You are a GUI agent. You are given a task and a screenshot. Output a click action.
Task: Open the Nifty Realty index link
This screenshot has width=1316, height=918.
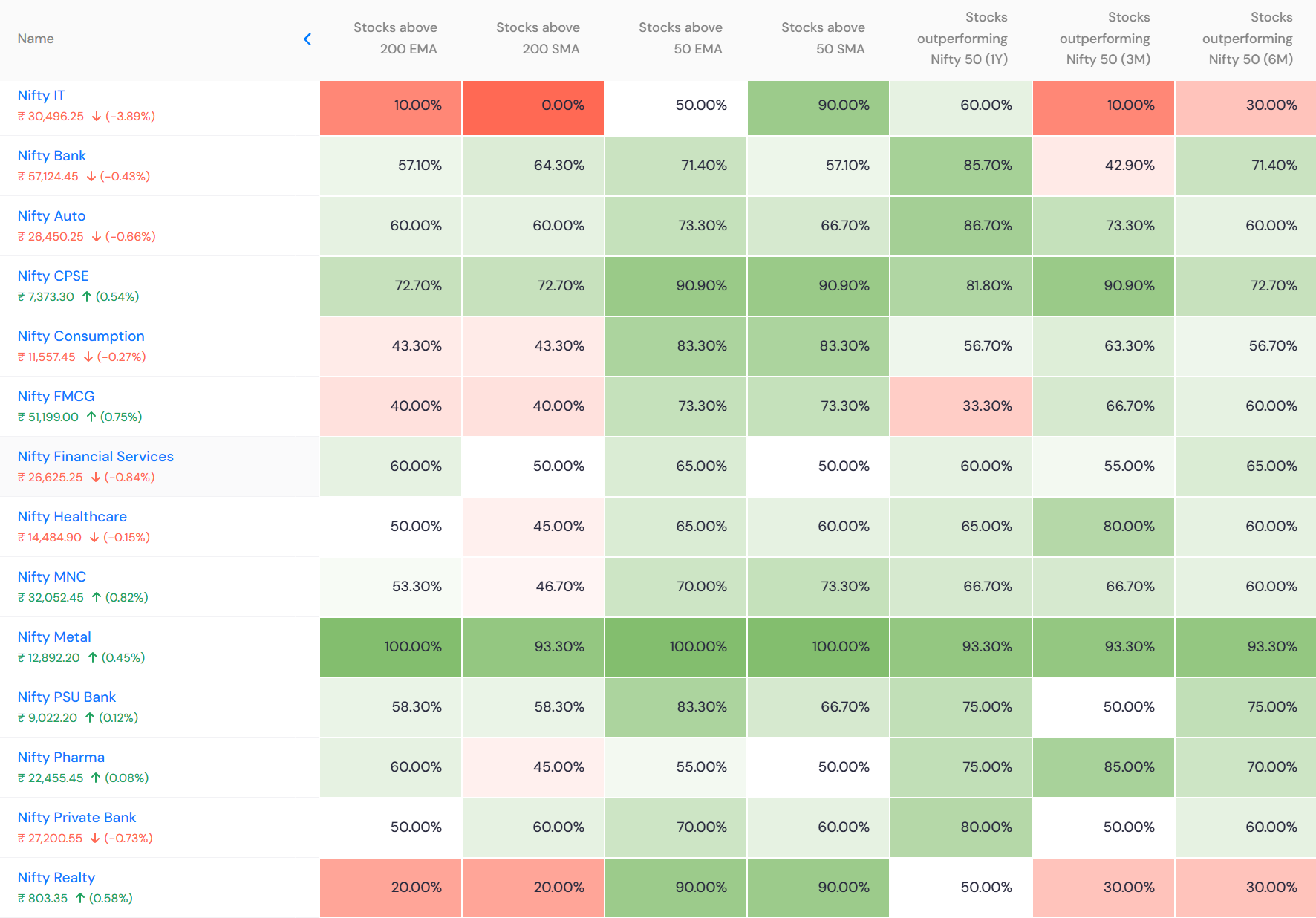56,878
